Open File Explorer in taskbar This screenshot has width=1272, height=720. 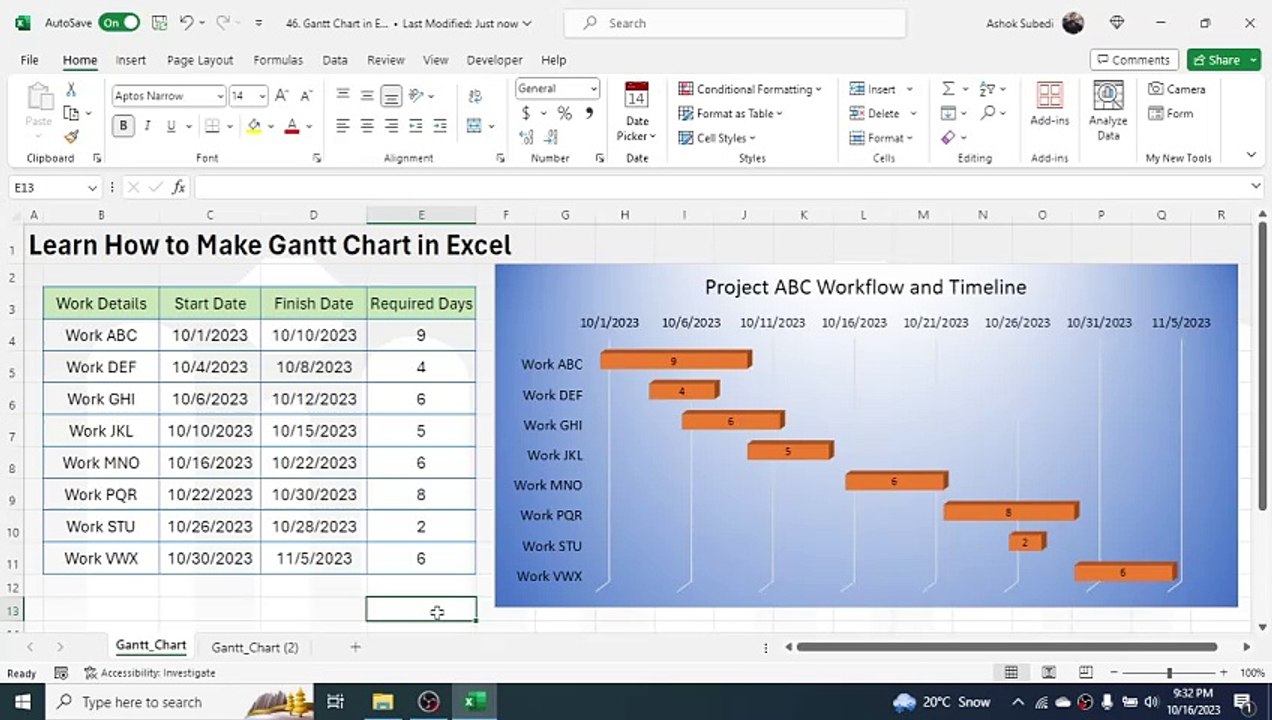pos(382,701)
